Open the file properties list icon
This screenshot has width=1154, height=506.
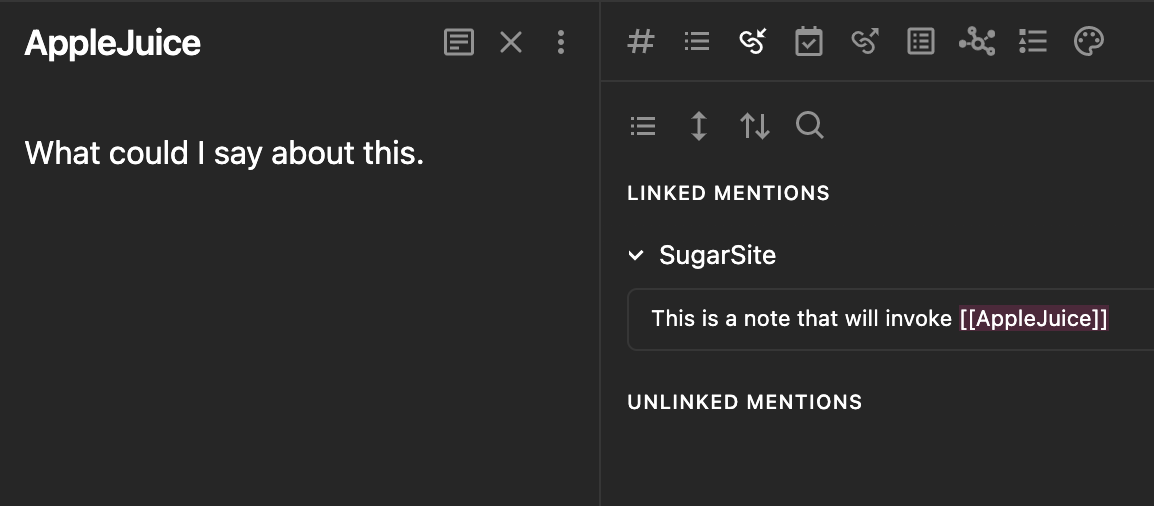pos(921,41)
